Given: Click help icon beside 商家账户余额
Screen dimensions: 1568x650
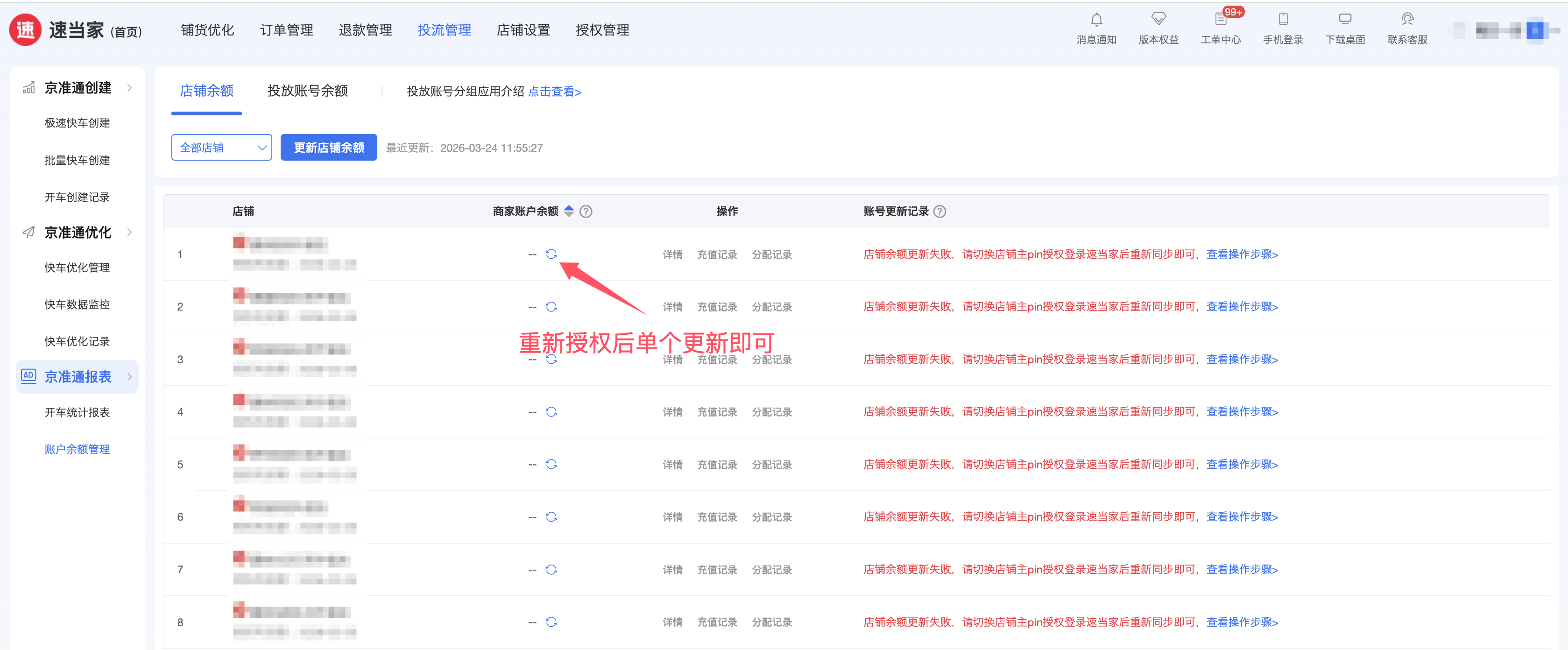Looking at the screenshot, I should [x=586, y=211].
